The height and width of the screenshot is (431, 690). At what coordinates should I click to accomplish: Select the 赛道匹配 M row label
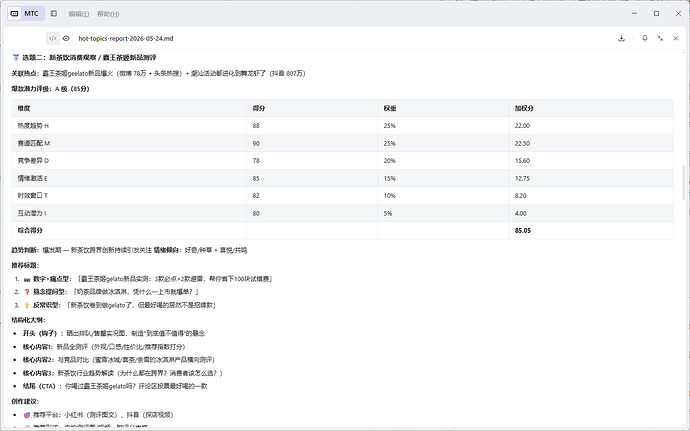(34, 144)
